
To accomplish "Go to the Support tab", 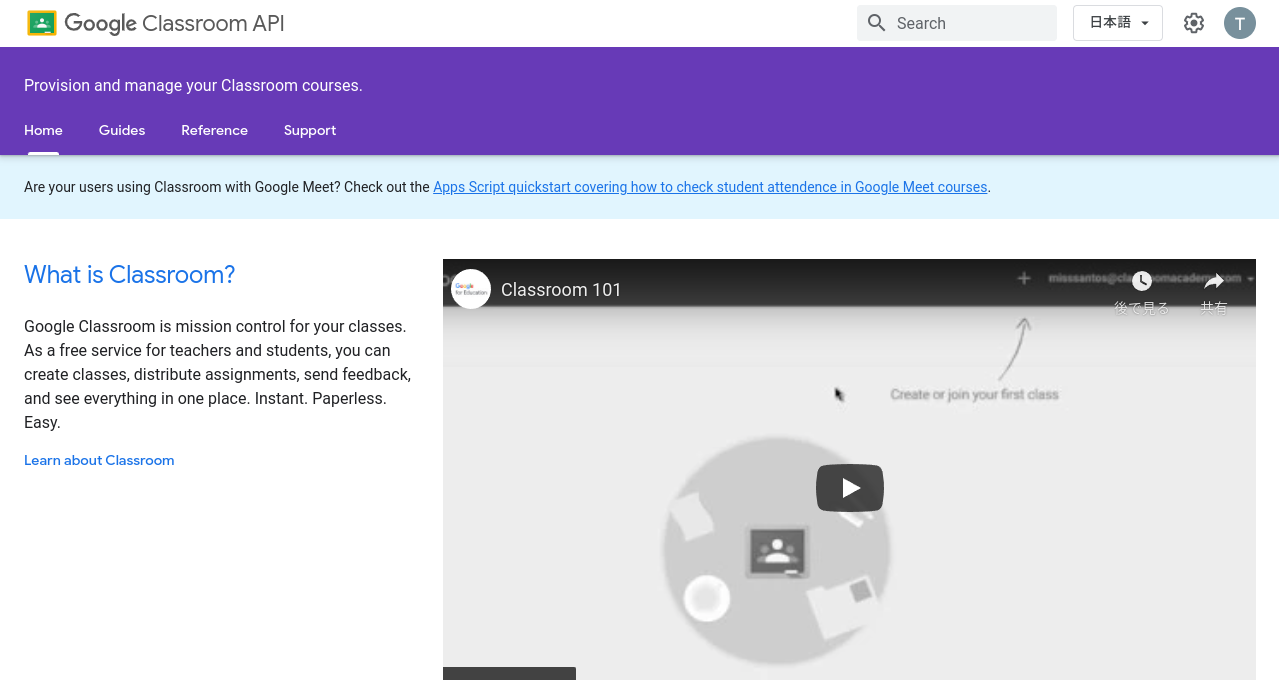I will 310,130.
